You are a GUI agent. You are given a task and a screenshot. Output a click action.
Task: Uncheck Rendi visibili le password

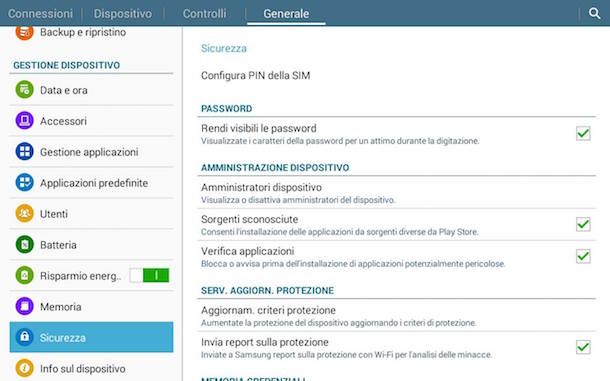[x=583, y=133]
